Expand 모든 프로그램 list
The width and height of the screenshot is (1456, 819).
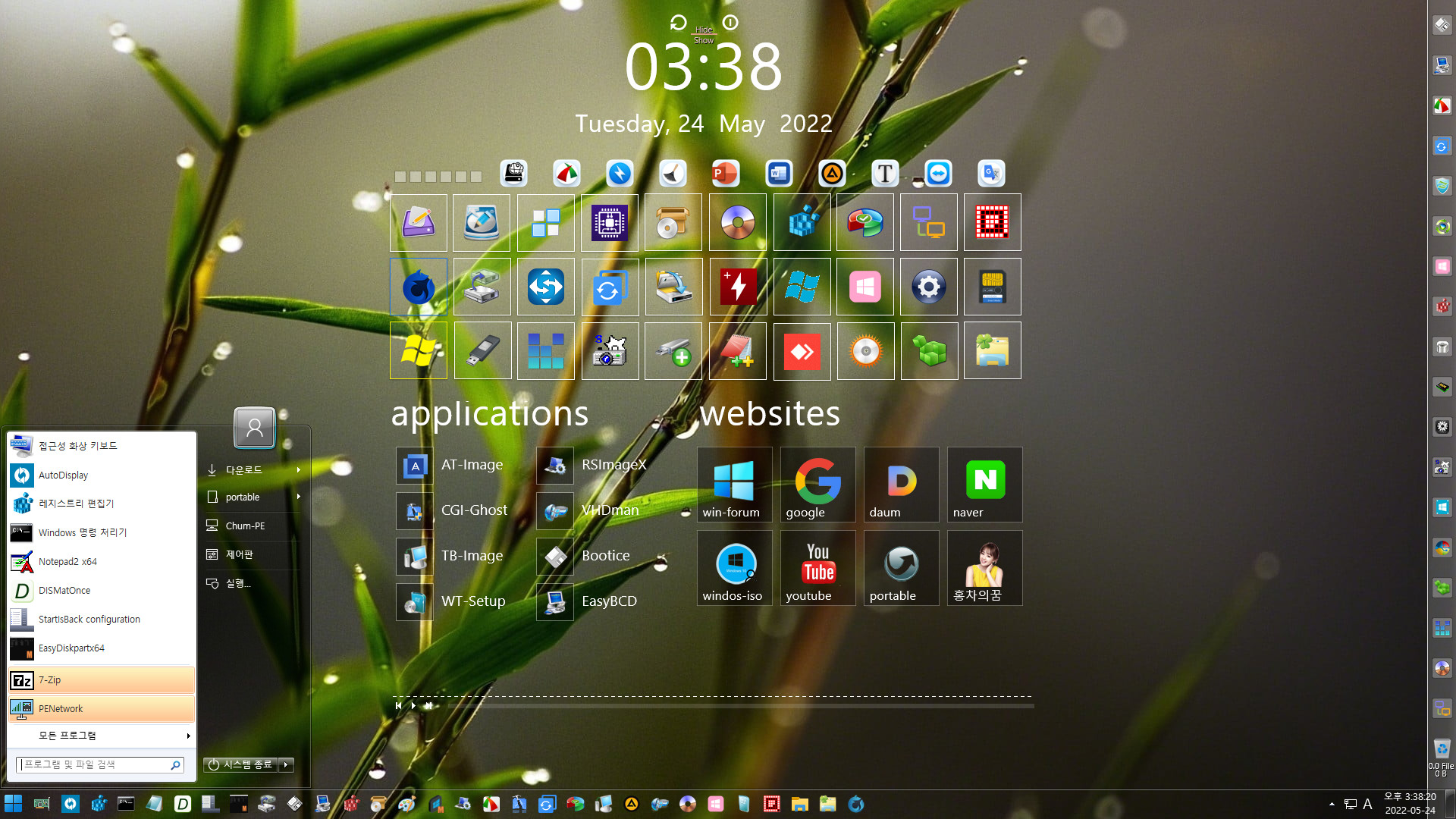(102, 736)
